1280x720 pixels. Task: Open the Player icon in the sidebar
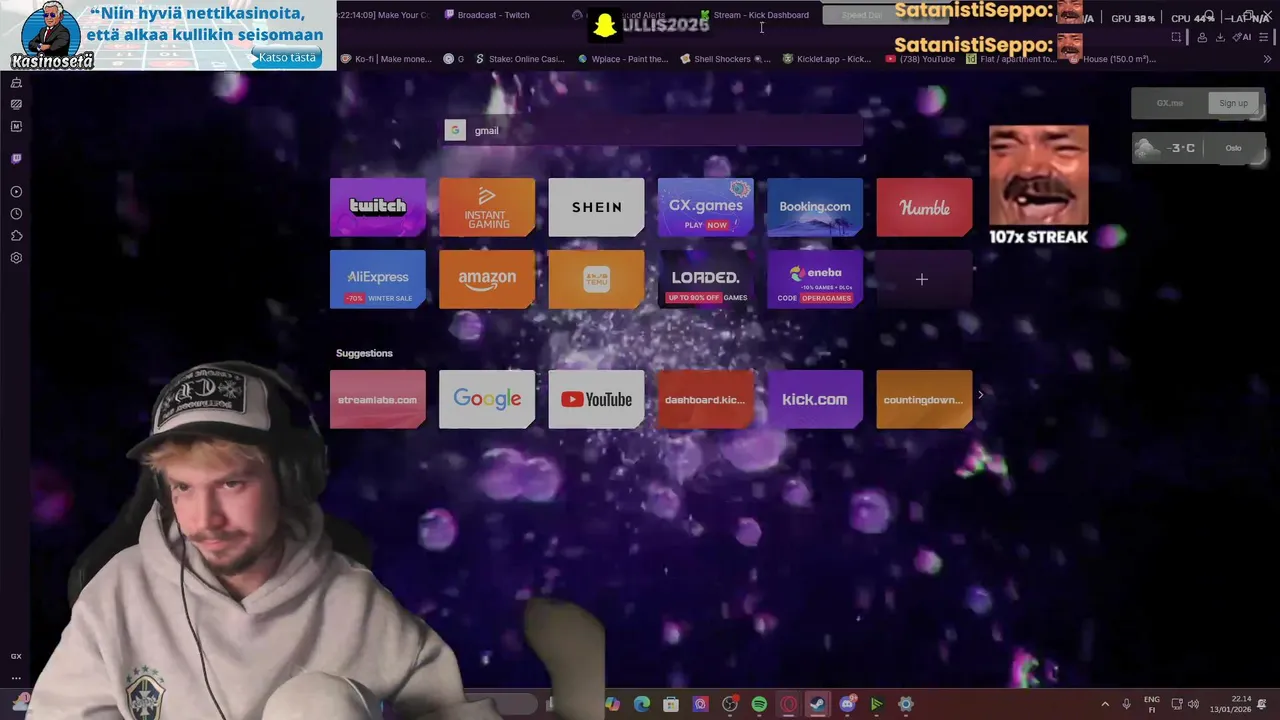point(16,192)
